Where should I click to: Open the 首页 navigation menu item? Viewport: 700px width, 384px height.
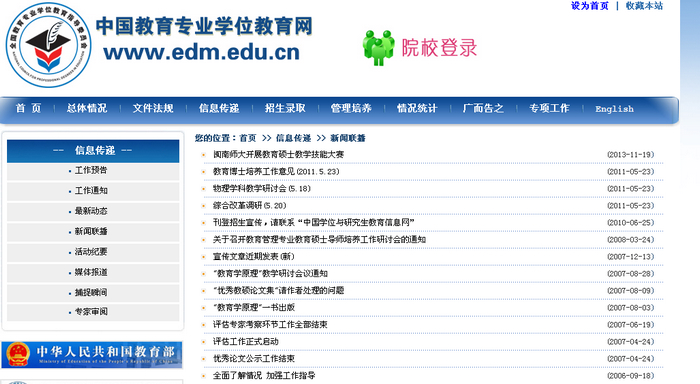coord(29,108)
